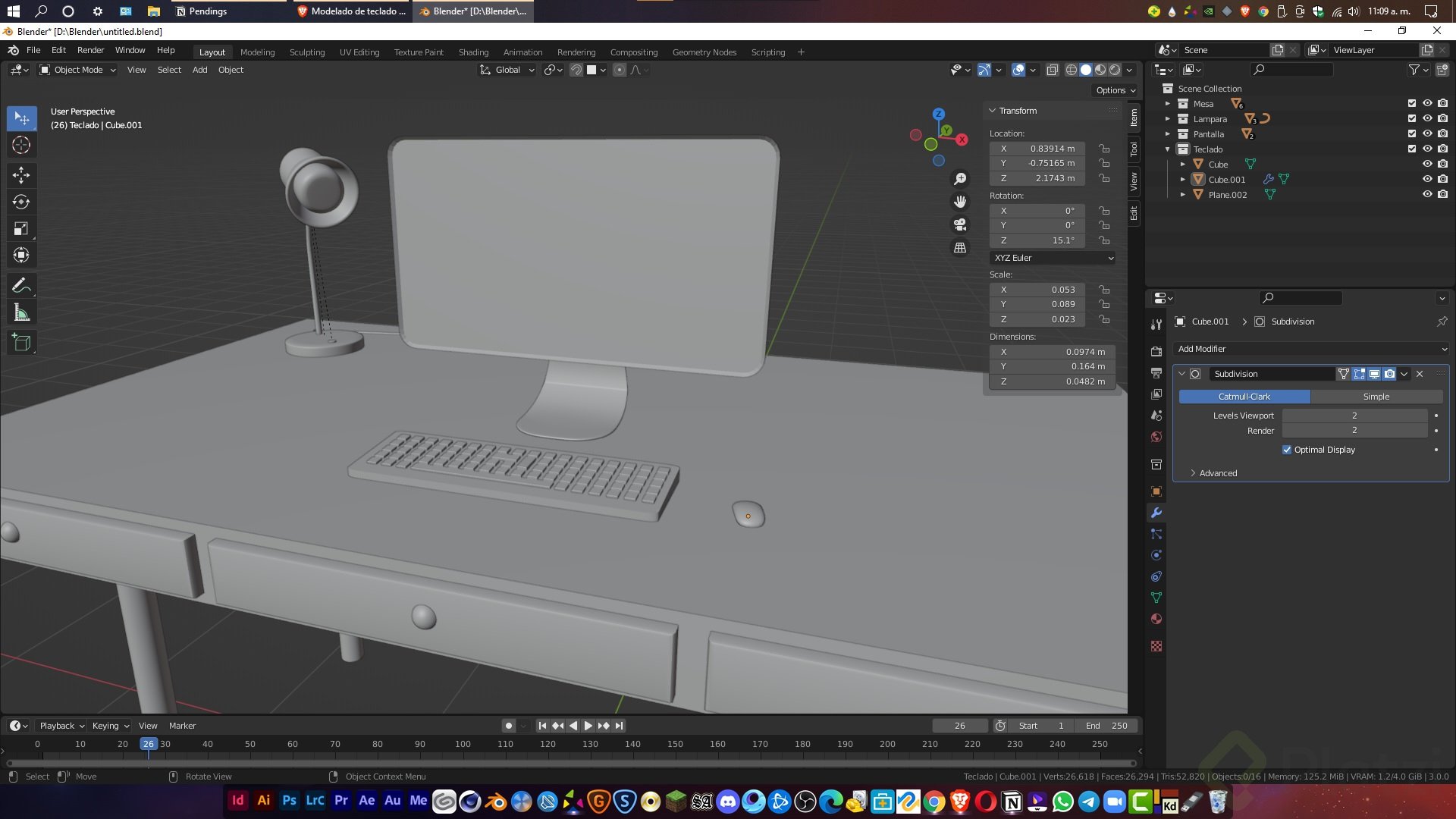
Task: Select the Move tool in toolbar
Action: 21,175
